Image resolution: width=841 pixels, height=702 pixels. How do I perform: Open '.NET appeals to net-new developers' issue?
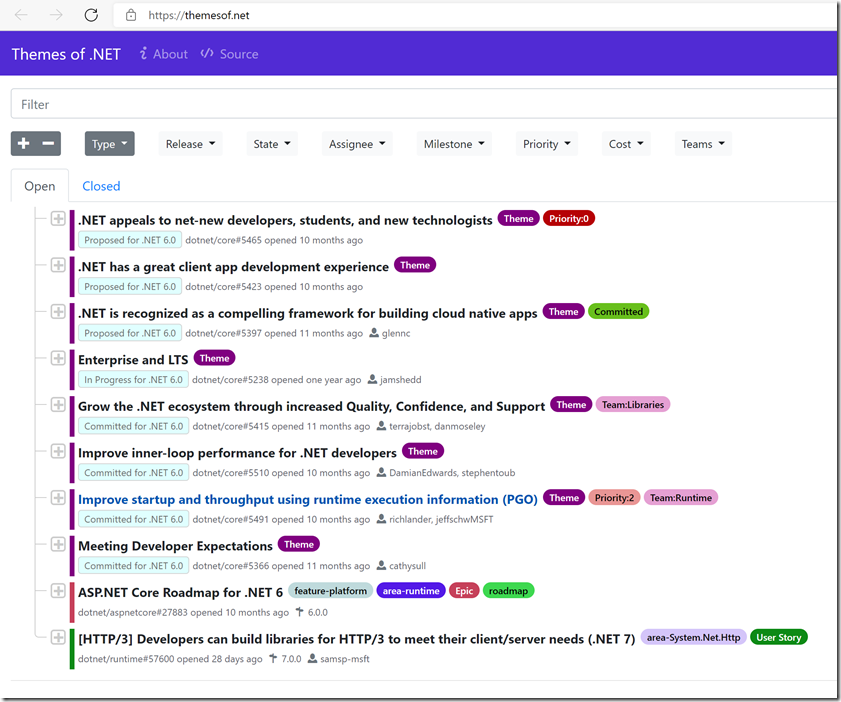pyautogui.click(x=285, y=220)
